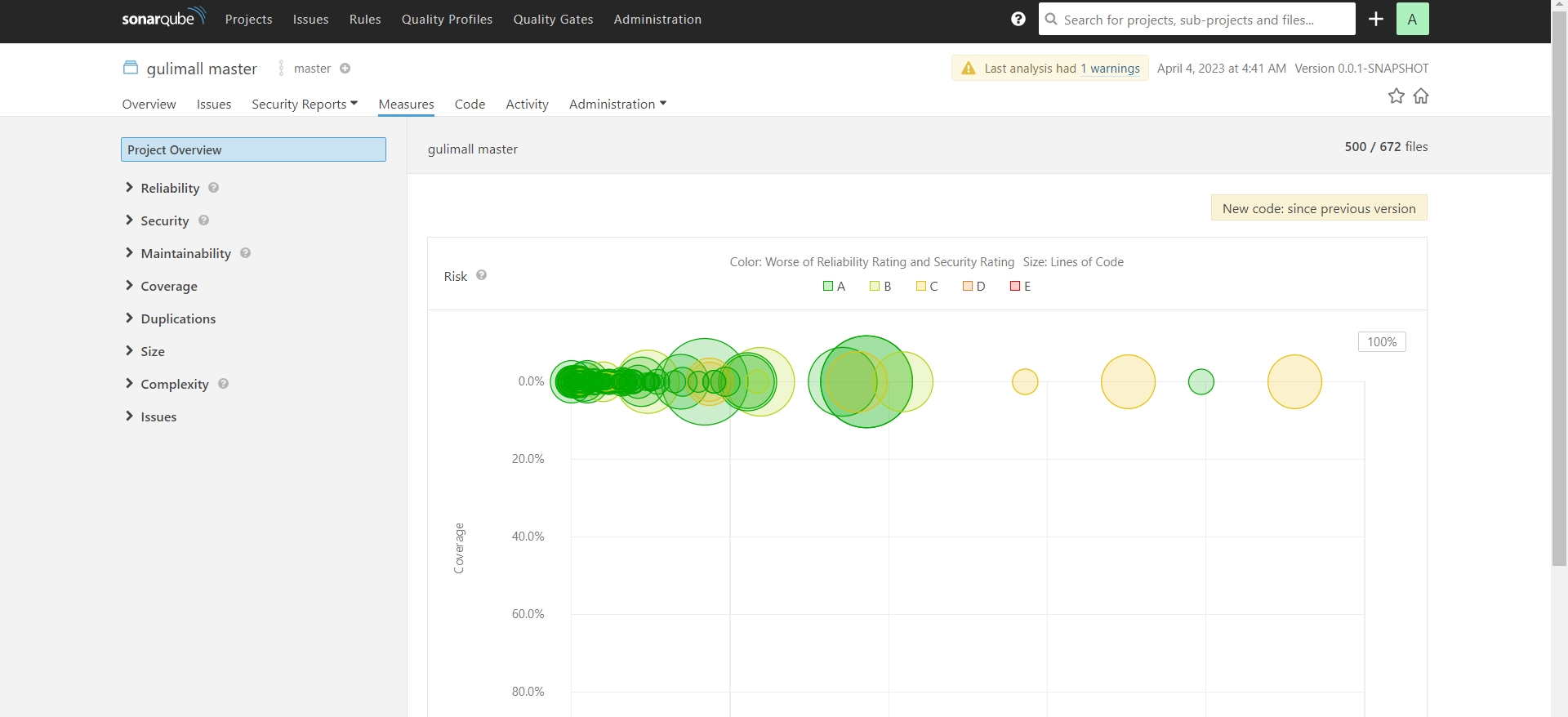Switch to the Measures tab
The image size is (1568, 717).
click(406, 104)
